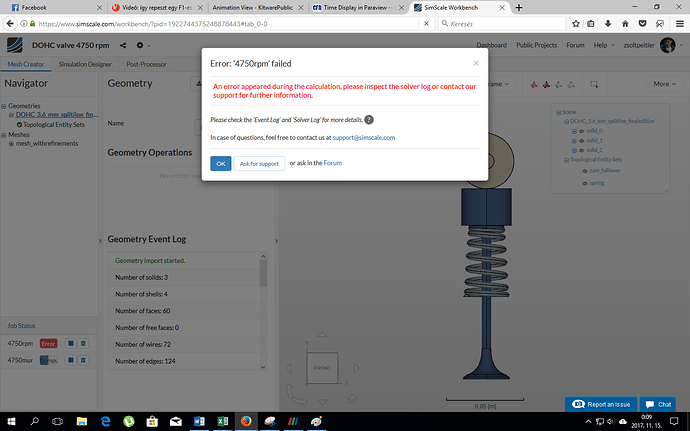The height and width of the screenshot is (431, 690).
Task: Expand the solid_0 node in Scene
Action: pyautogui.click(x=574, y=131)
